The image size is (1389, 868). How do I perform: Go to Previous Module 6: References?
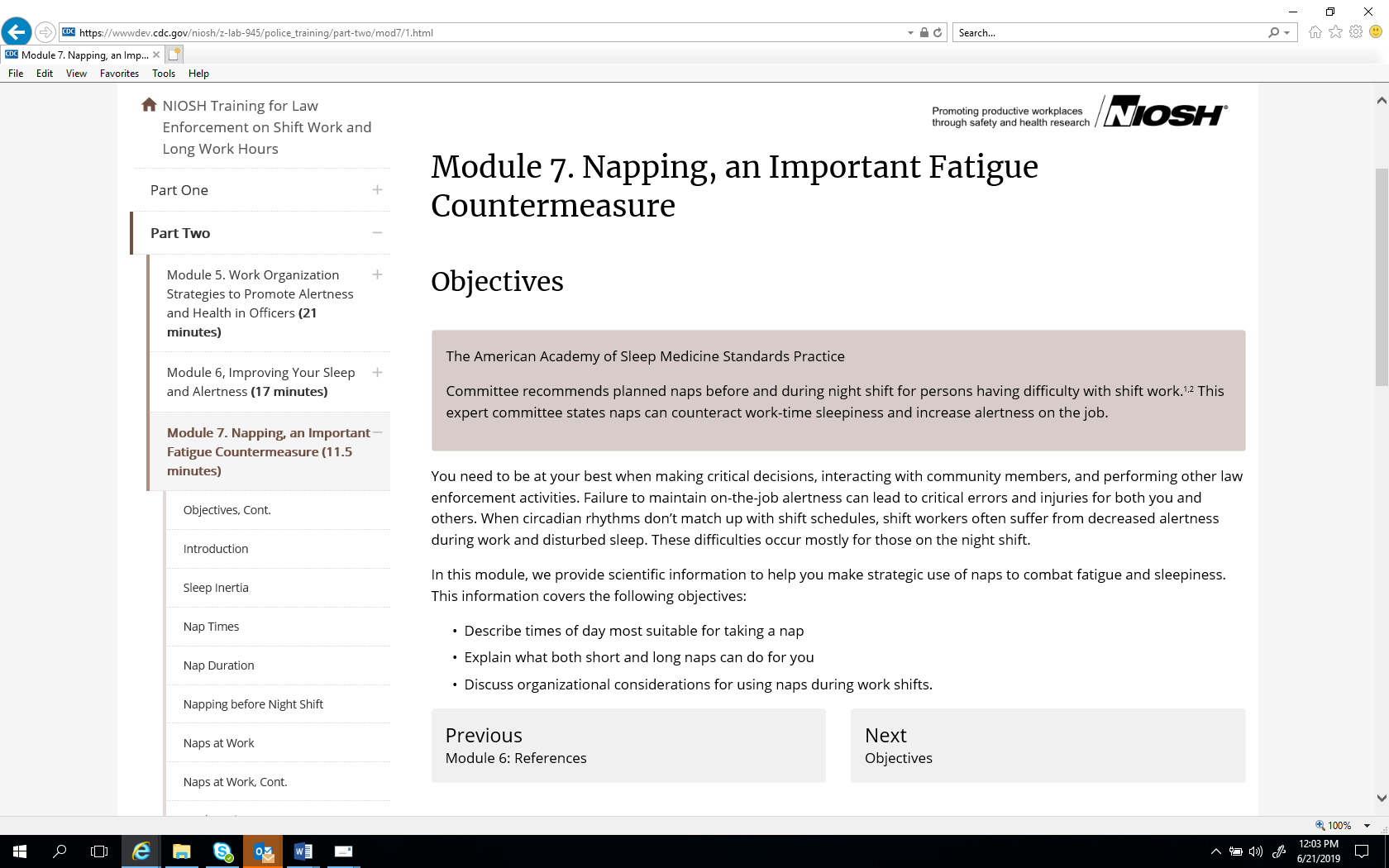point(628,746)
